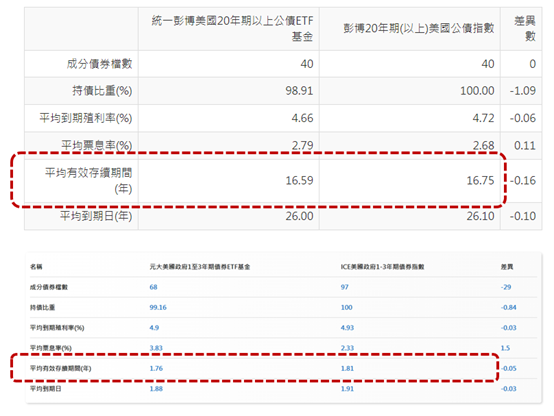Click the difference value '-0.06'
The image size is (554, 416).
pyautogui.click(x=523, y=118)
